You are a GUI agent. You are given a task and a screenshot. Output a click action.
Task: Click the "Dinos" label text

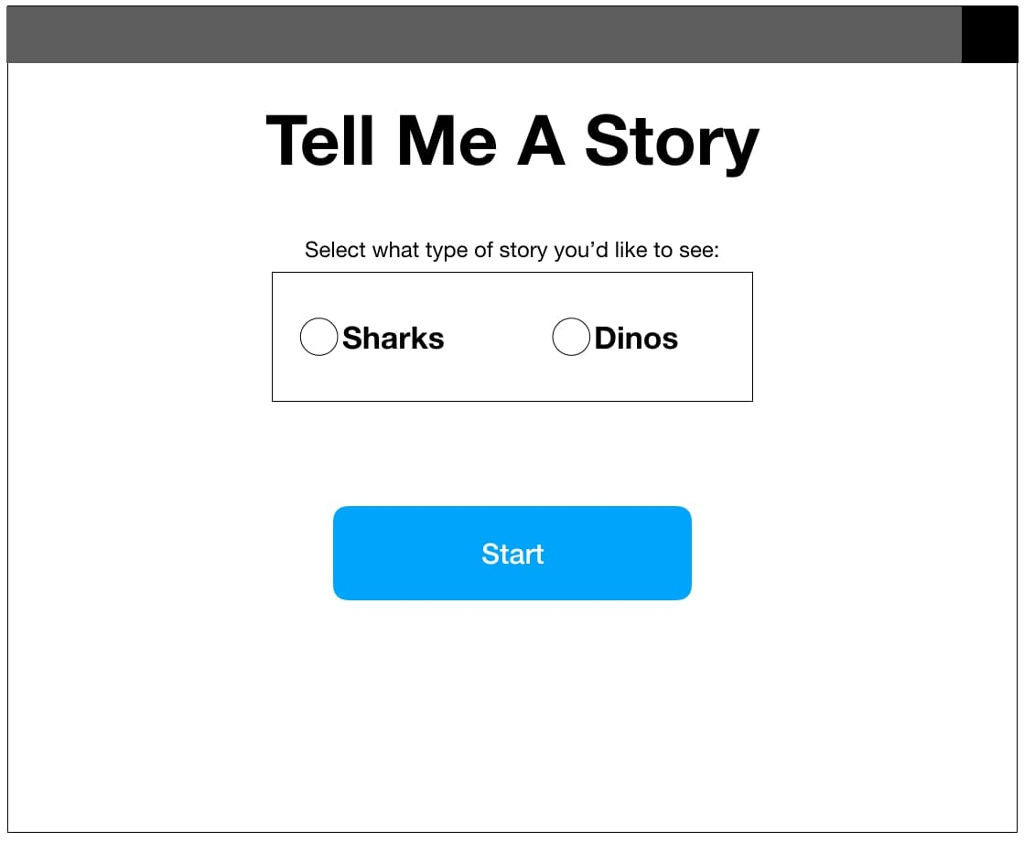click(636, 338)
